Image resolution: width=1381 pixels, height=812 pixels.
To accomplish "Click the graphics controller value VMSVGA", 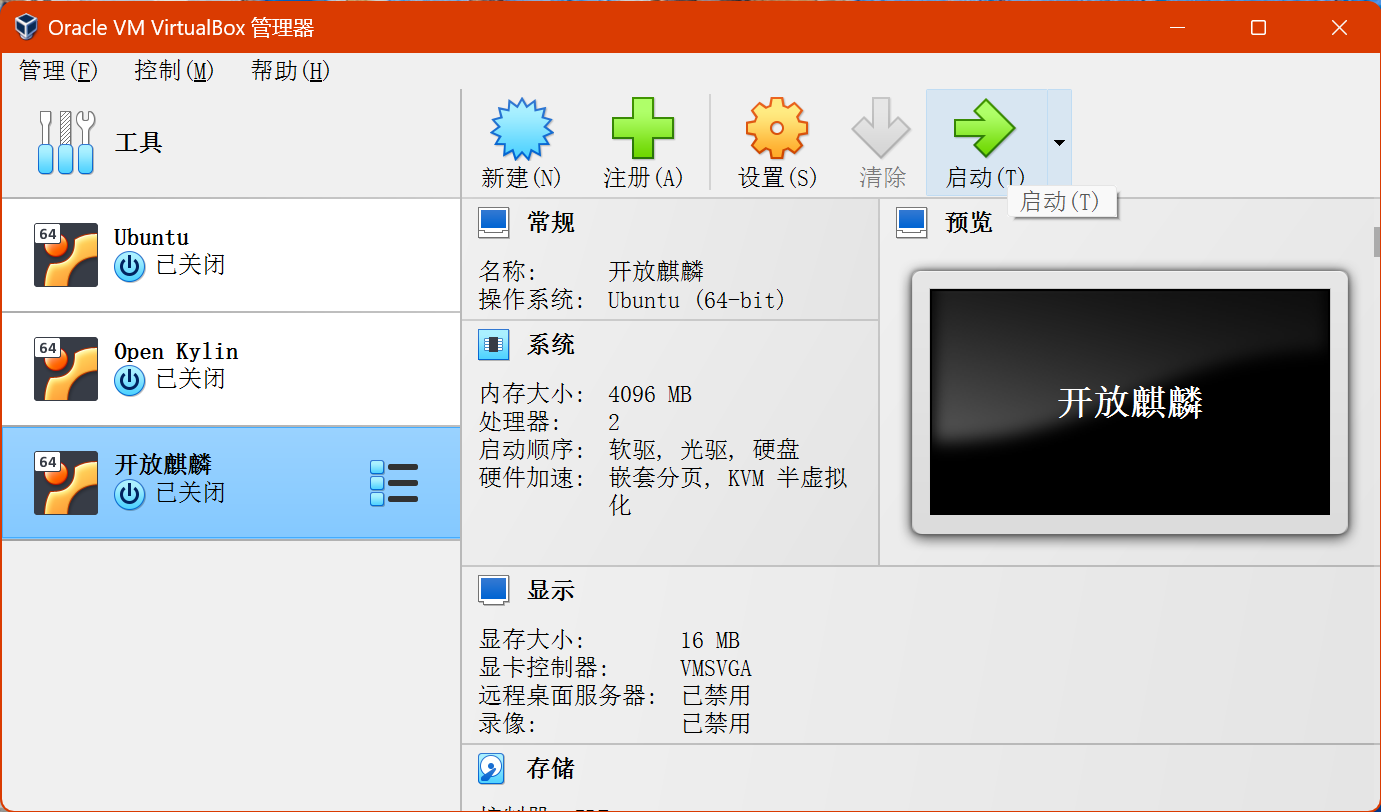I will click(716, 668).
